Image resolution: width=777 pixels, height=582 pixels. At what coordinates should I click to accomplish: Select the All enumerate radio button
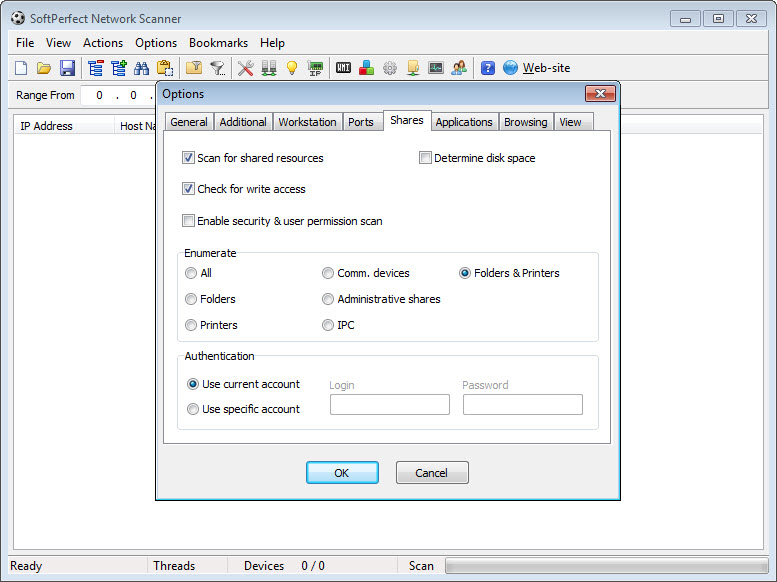click(191, 273)
